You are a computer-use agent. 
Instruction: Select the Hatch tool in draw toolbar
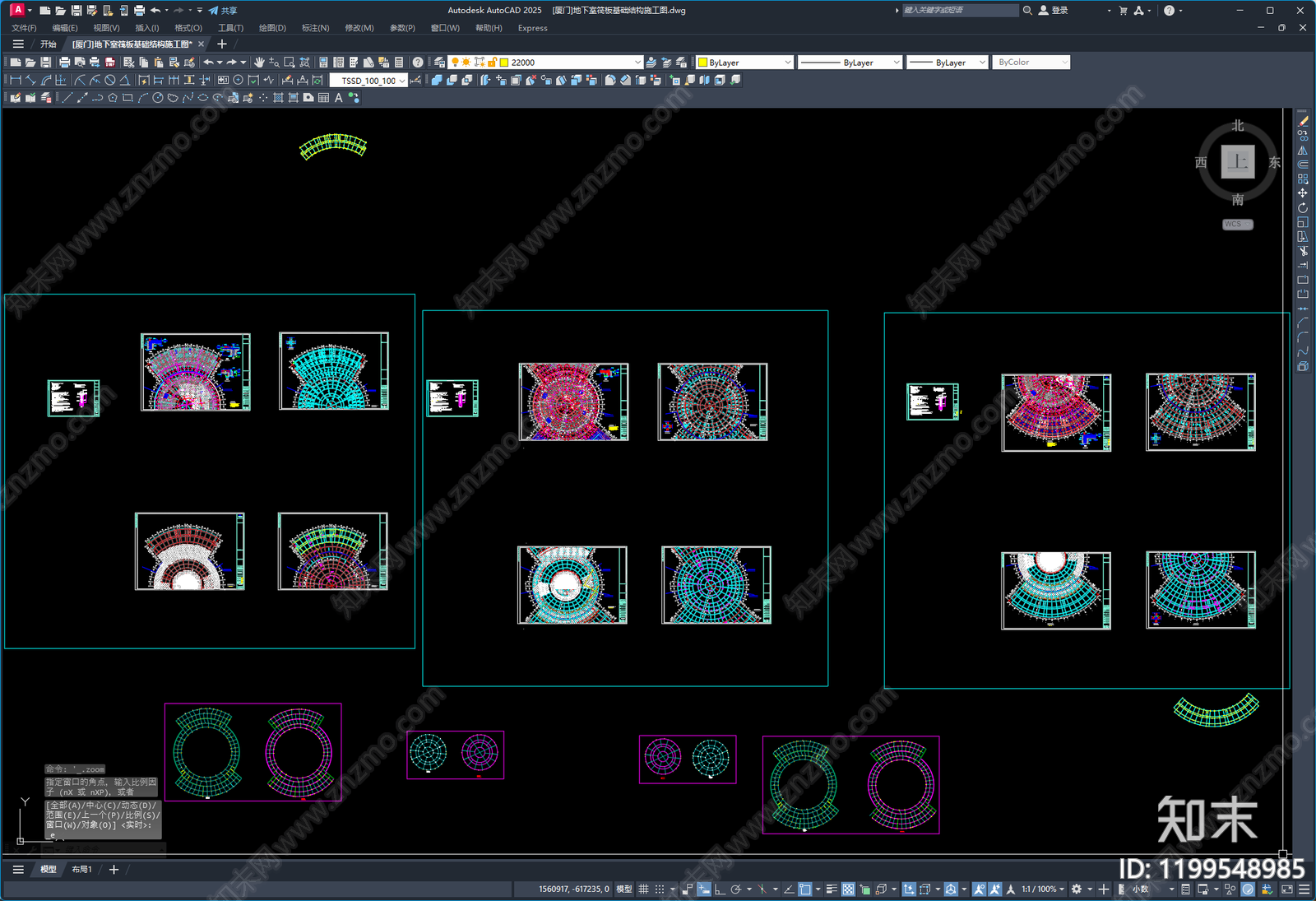tap(278, 98)
